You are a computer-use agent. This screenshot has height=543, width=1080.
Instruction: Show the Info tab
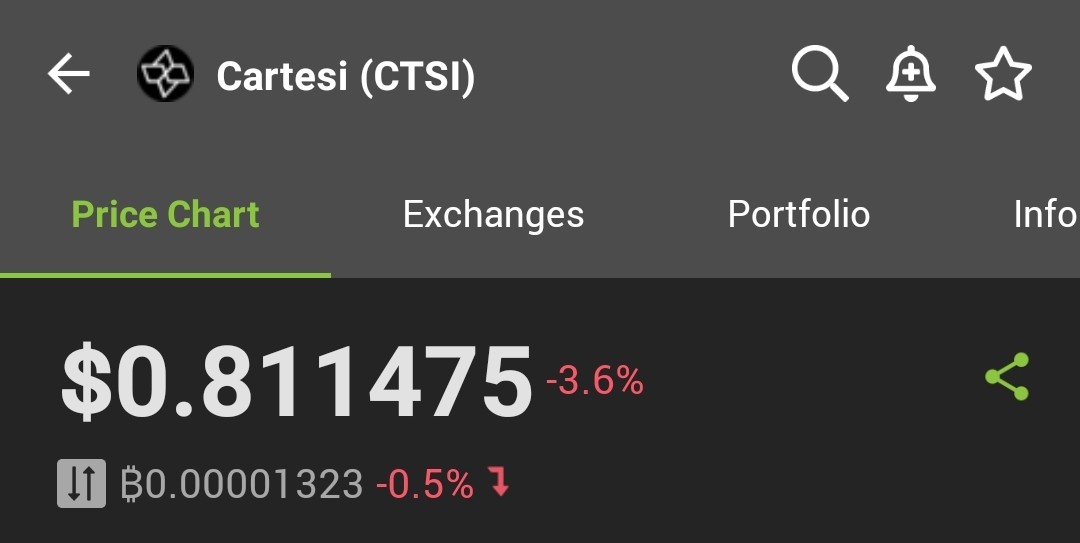1046,214
